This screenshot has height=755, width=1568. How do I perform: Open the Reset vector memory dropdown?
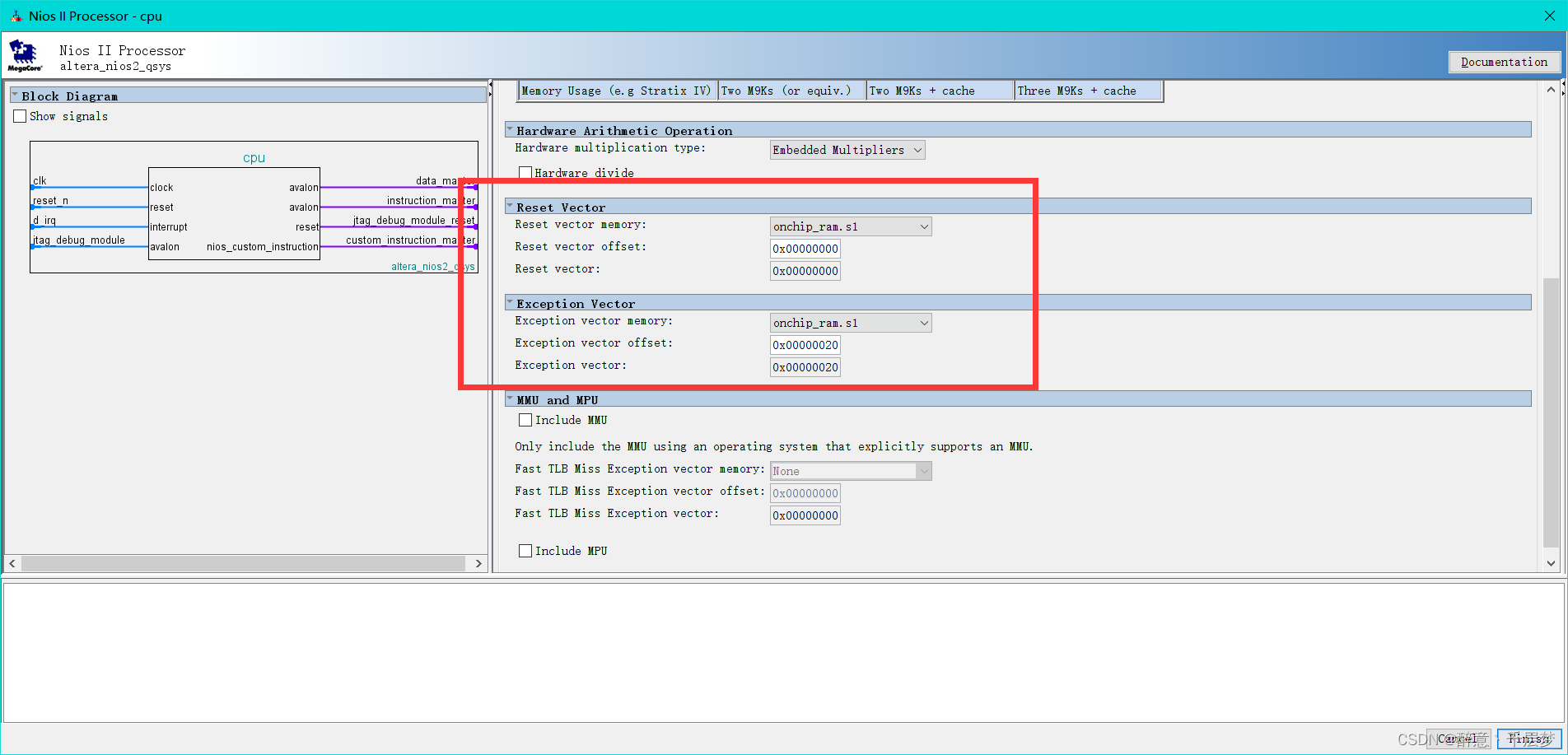(x=851, y=226)
